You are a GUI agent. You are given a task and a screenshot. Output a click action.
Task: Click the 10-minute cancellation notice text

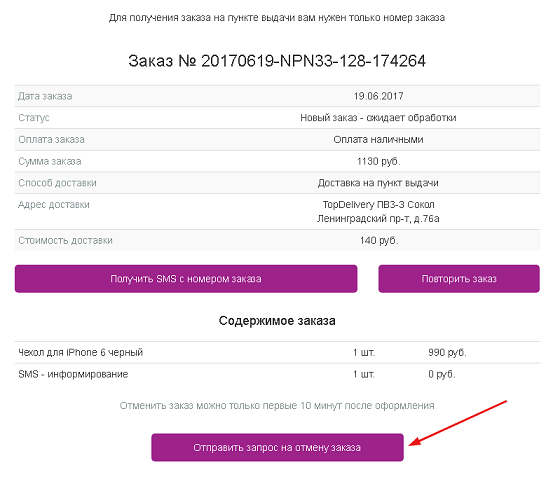277,406
